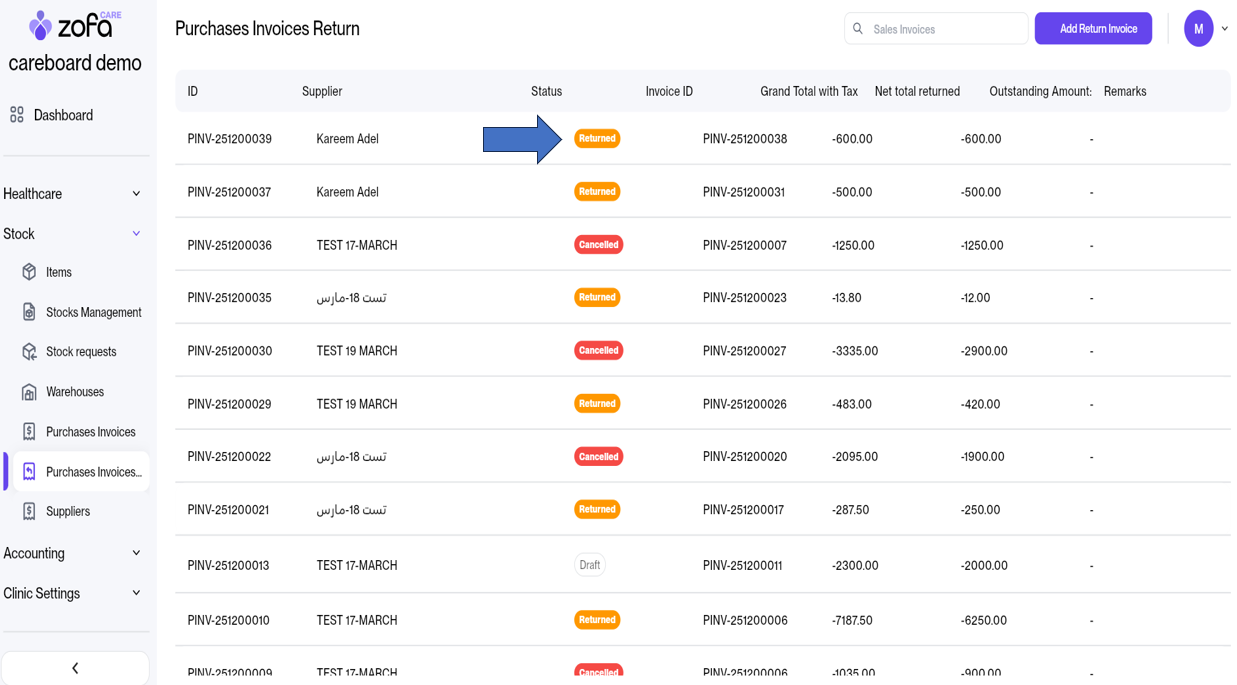Image resolution: width=1237 pixels, height=685 pixels.
Task: Open Stocks Management icon in sidebar
Action: pyautogui.click(x=29, y=312)
